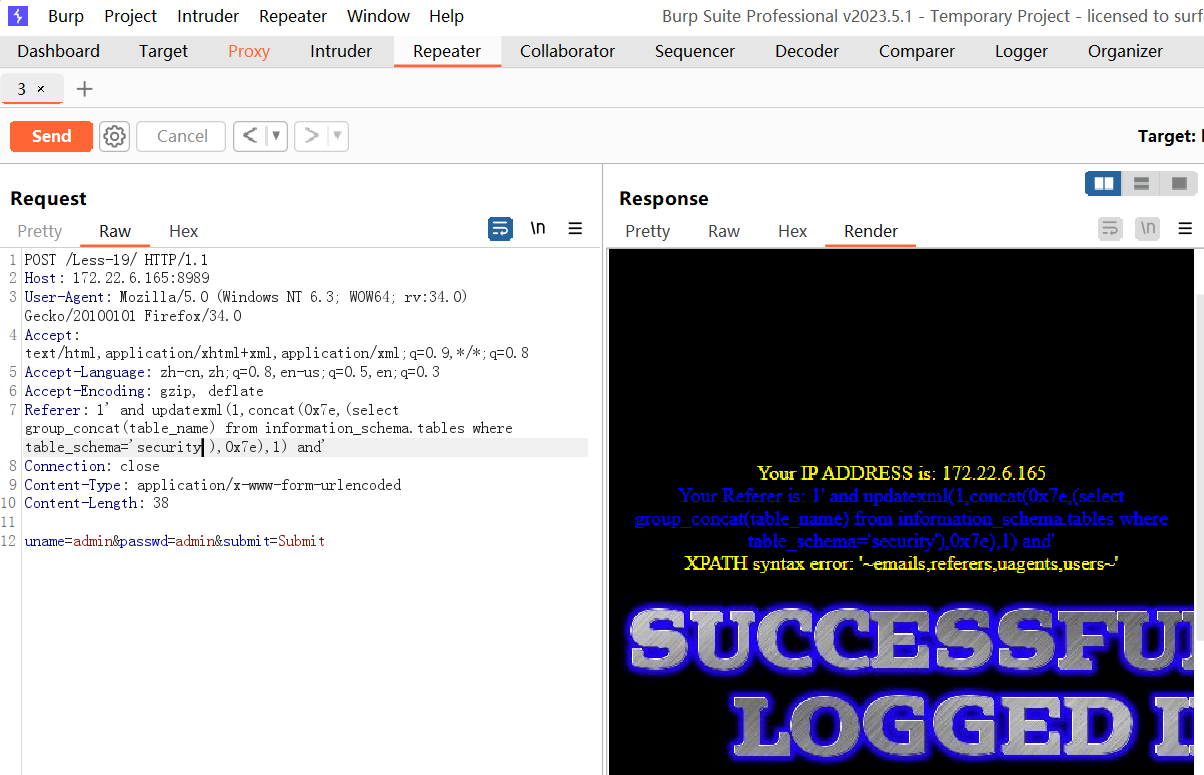Click the Host header line

[x=117, y=278]
